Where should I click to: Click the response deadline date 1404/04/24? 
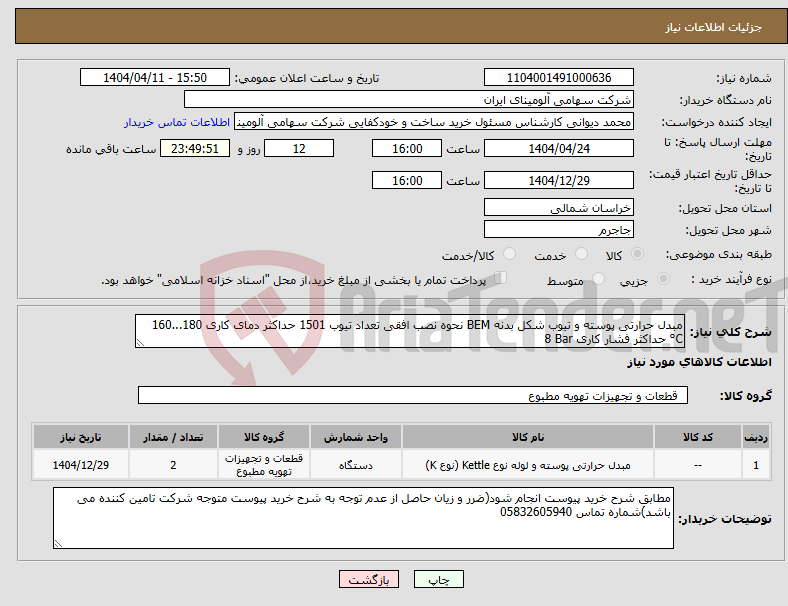[559, 149]
